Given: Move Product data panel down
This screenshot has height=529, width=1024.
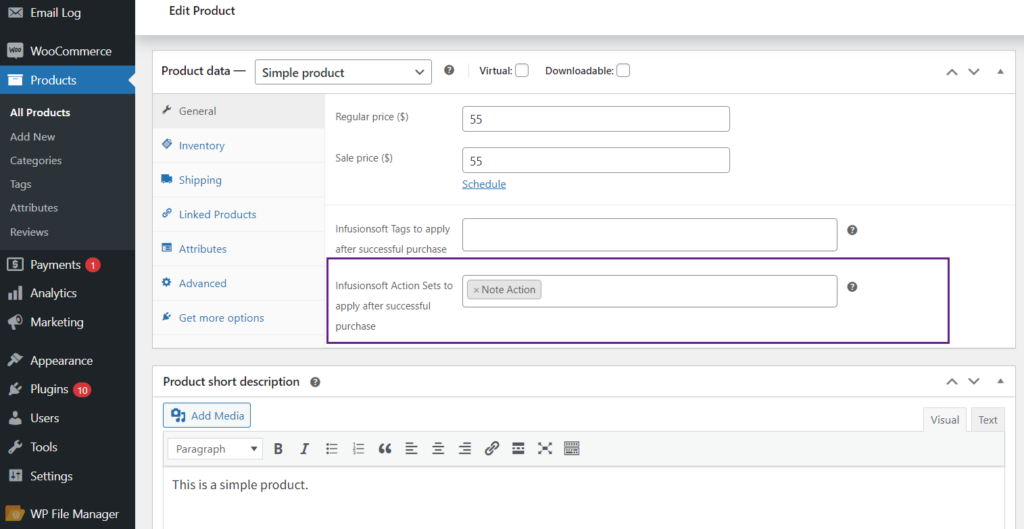Looking at the screenshot, I should click(974, 72).
